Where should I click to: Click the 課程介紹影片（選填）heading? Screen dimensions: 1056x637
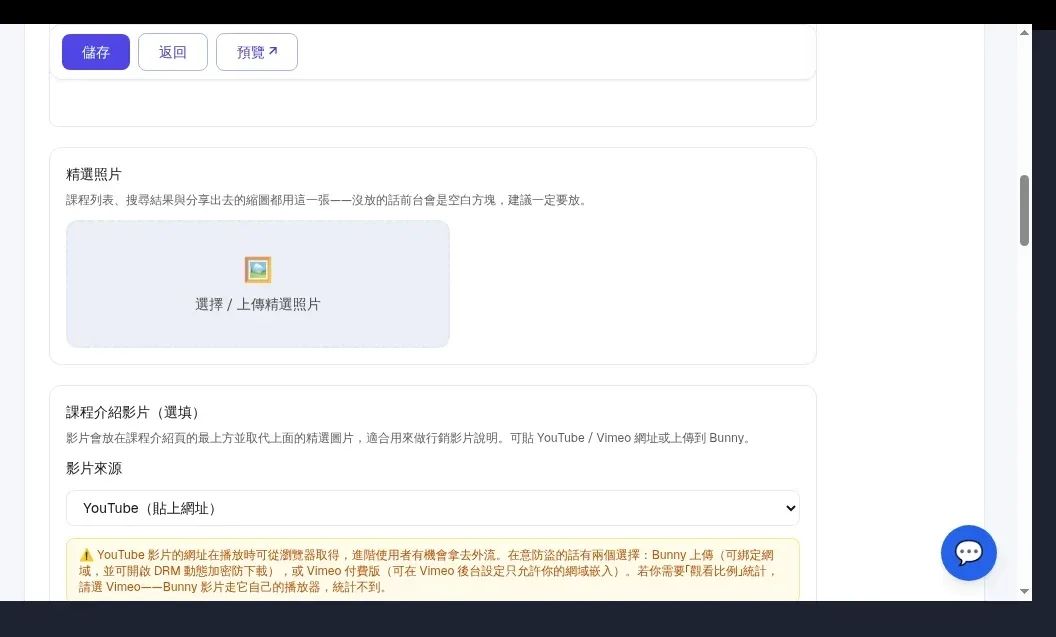click(x=133, y=412)
